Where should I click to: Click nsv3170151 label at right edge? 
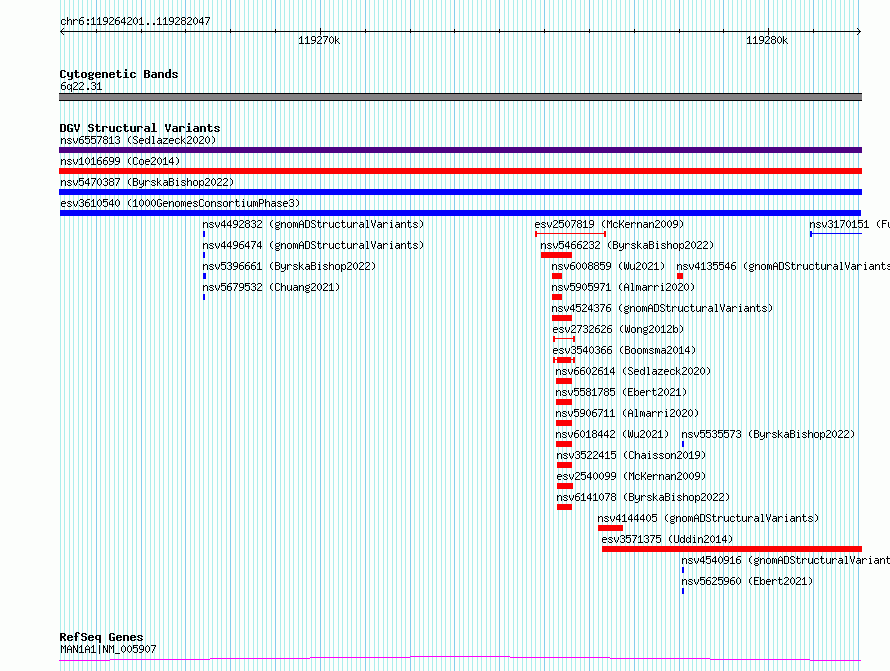click(x=849, y=224)
